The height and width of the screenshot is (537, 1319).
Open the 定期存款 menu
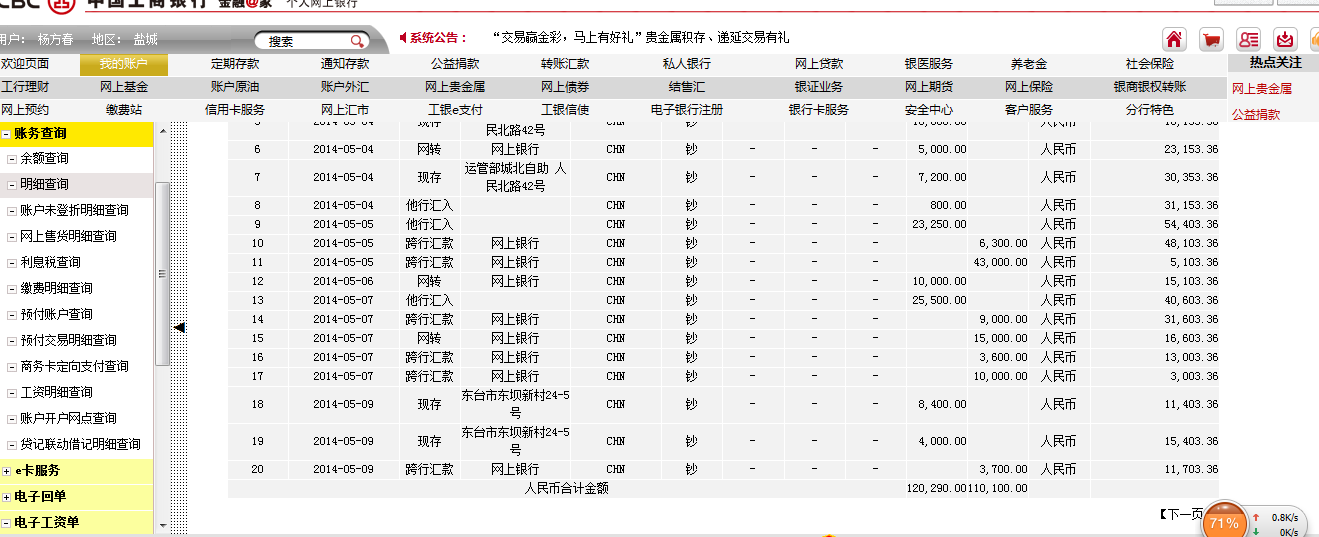[235, 64]
